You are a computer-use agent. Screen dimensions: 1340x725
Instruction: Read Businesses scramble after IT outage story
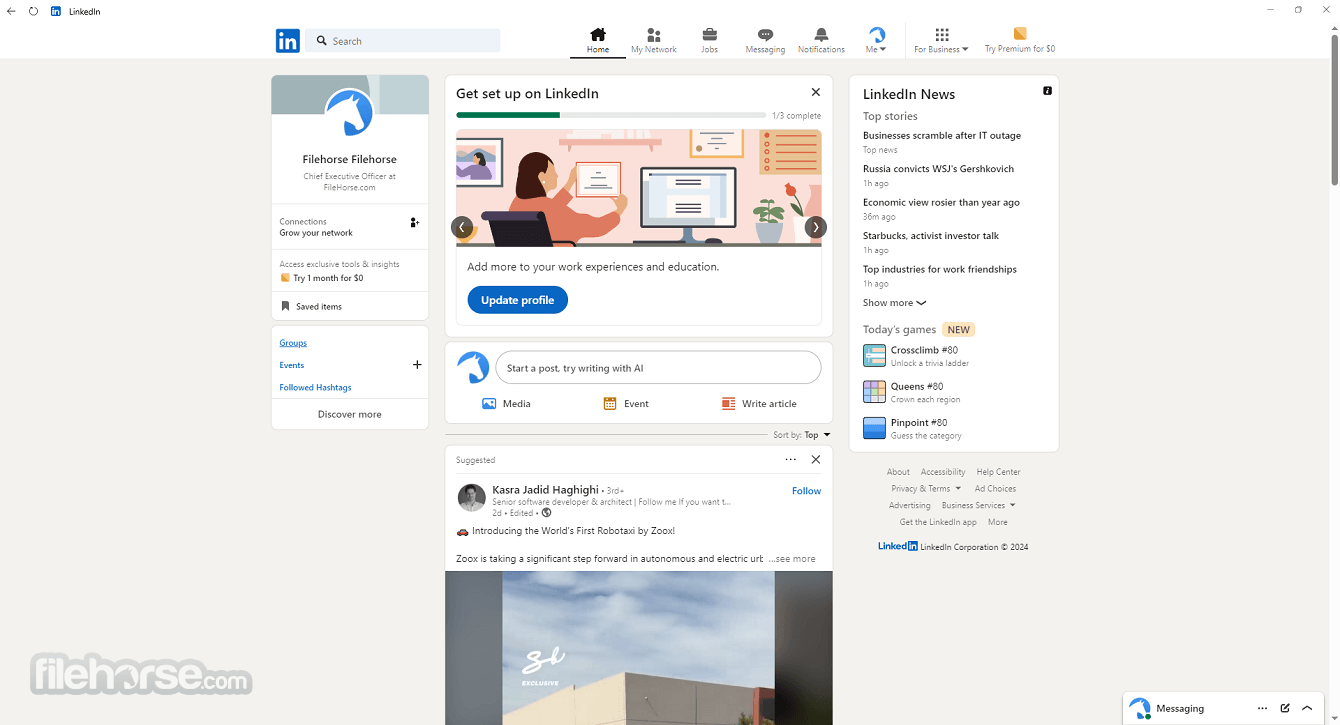coord(941,135)
